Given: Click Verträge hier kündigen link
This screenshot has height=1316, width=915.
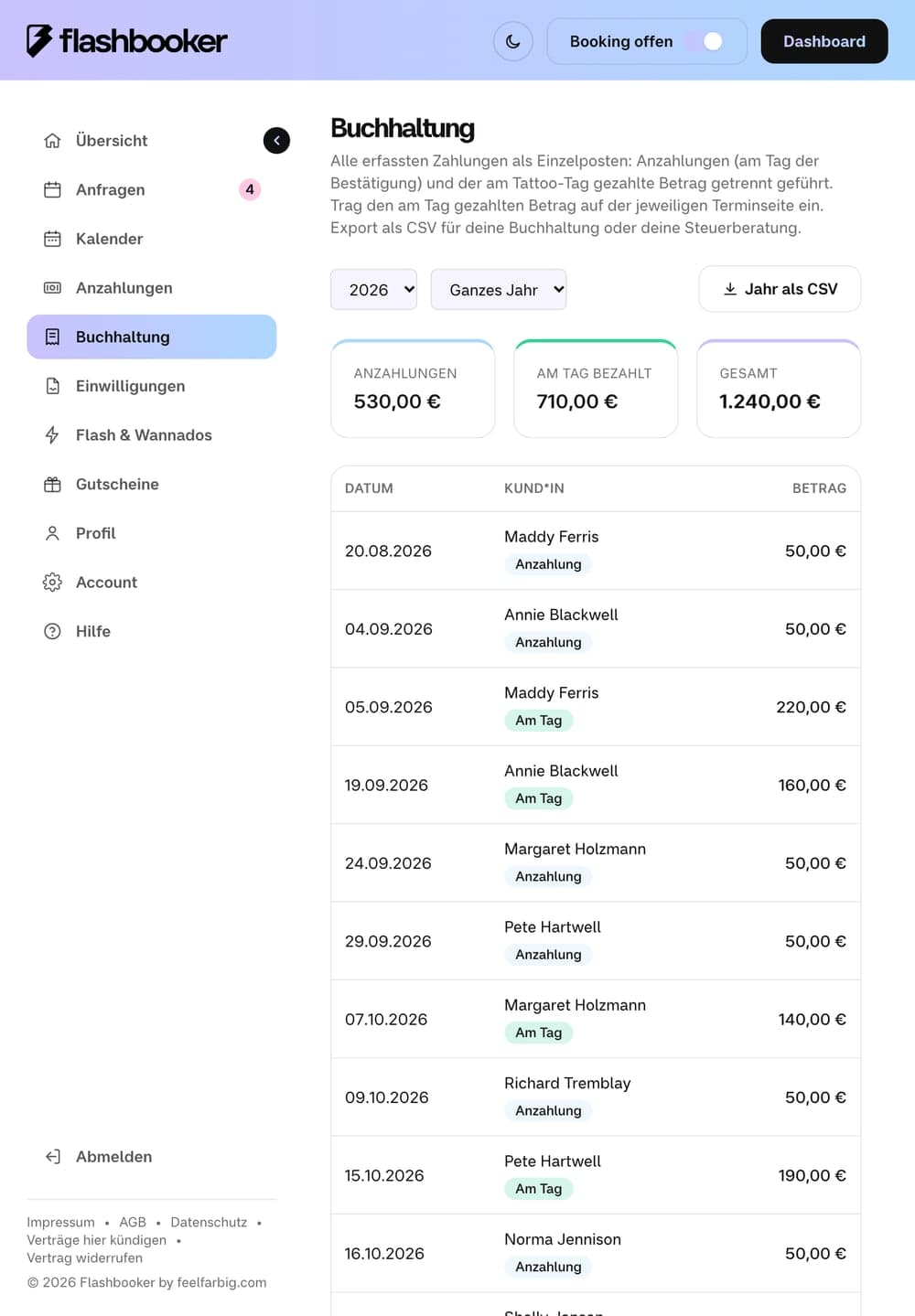Looking at the screenshot, I should click(x=97, y=1240).
